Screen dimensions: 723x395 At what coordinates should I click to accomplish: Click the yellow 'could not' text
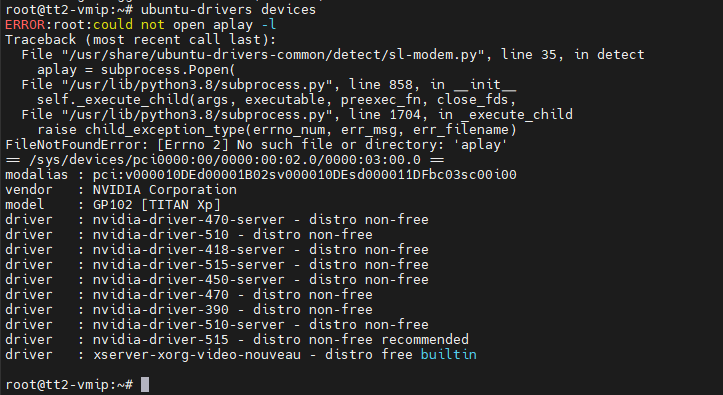(129, 24)
